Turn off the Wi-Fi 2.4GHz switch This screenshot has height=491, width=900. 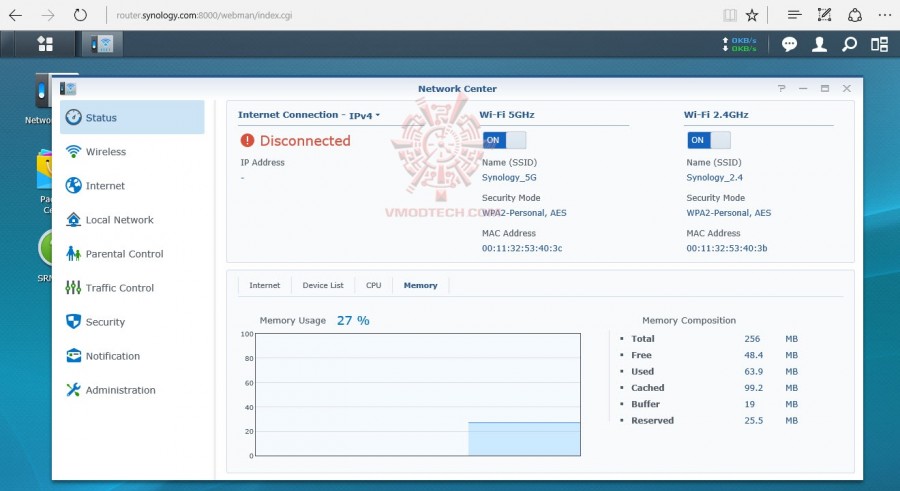pyautogui.click(x=709, y=140)
